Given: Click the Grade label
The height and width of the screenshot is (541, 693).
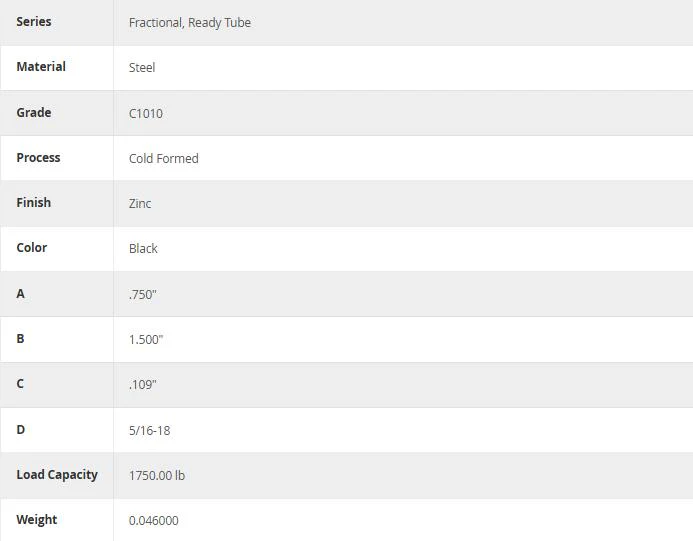Looking at the screenshot, I should [x=34, y=113].
